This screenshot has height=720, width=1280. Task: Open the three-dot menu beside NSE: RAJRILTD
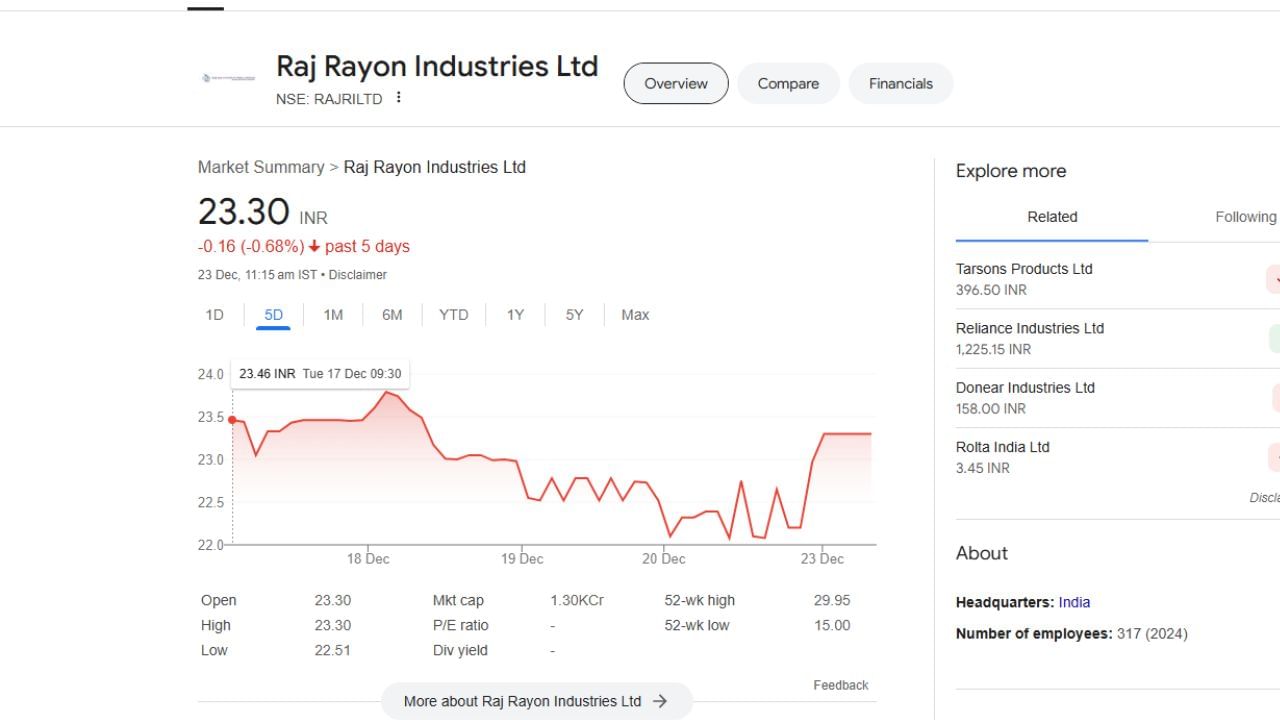(x=398, y=97)
